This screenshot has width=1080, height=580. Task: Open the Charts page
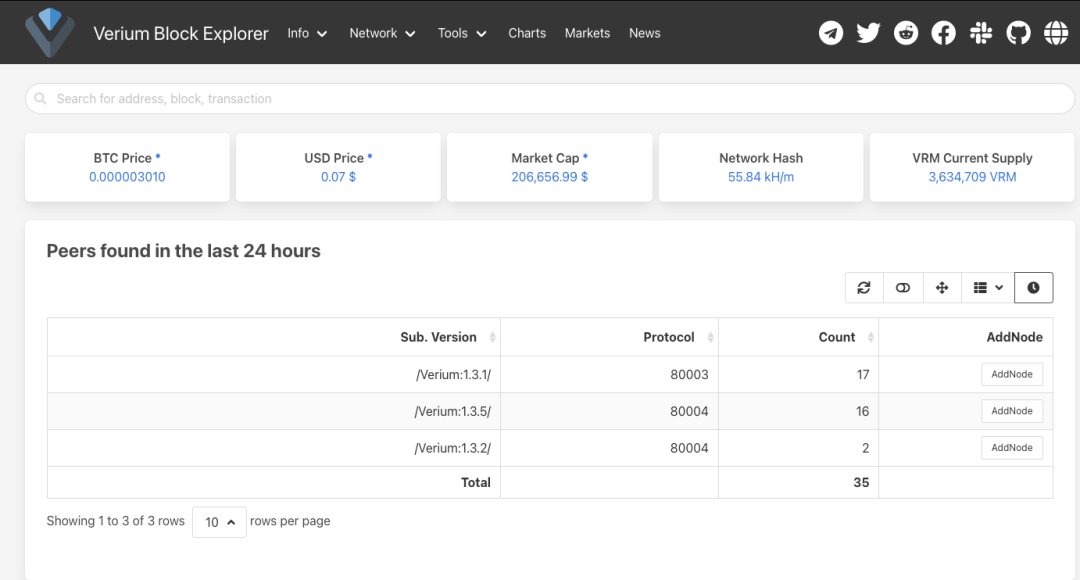pos(527,33)
